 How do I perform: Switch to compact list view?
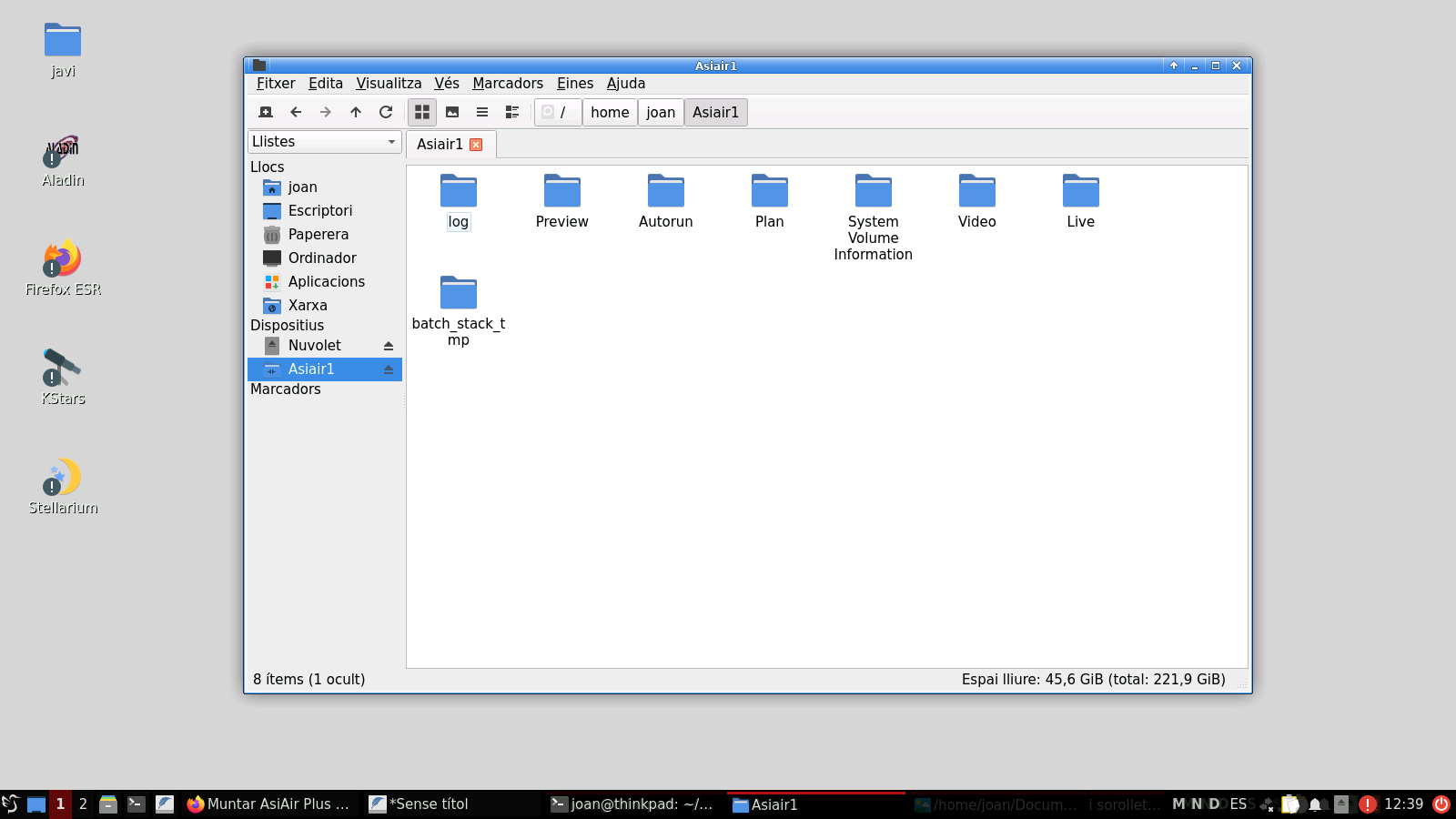(482, 112)
